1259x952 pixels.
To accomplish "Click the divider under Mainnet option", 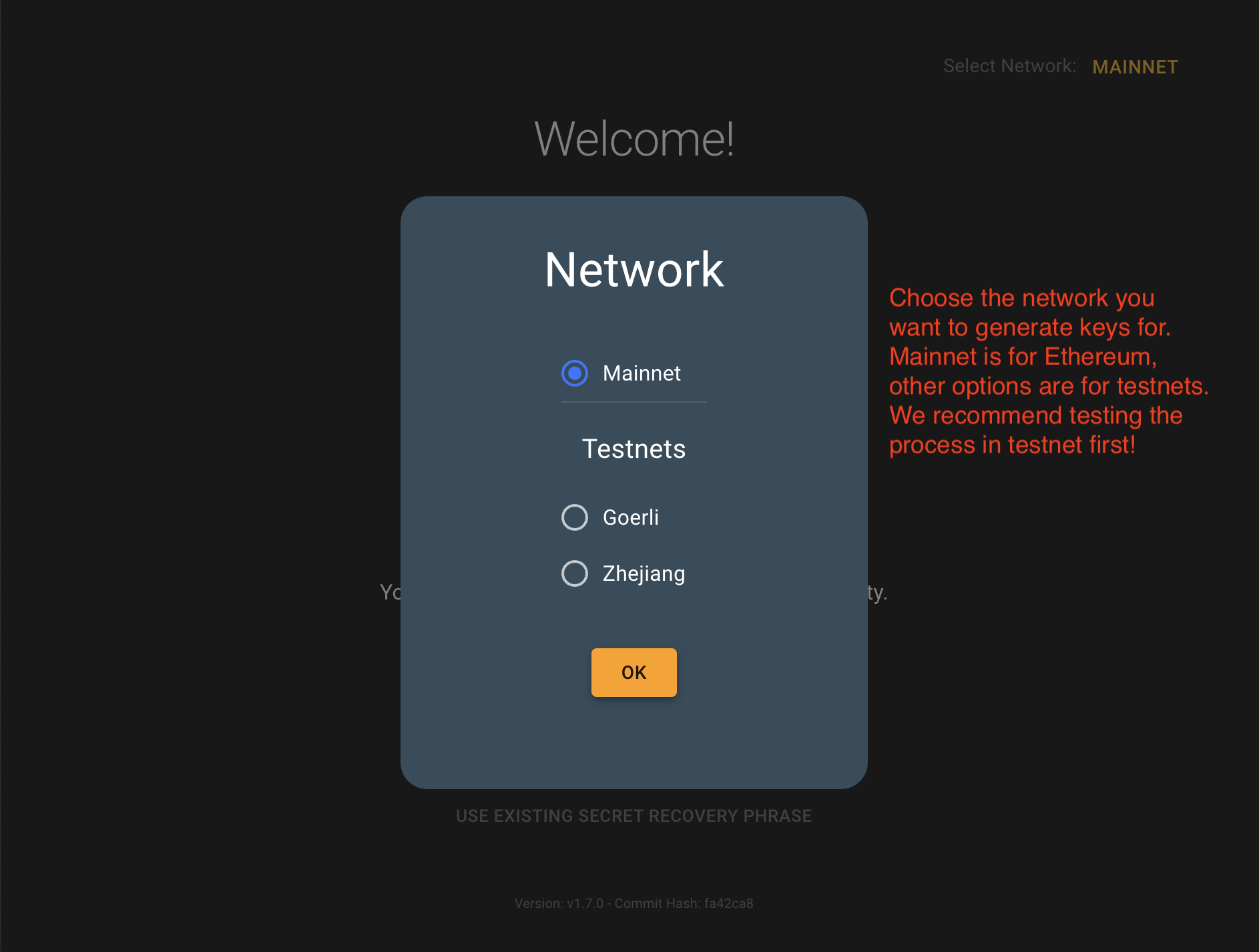I will pos(633,402).
